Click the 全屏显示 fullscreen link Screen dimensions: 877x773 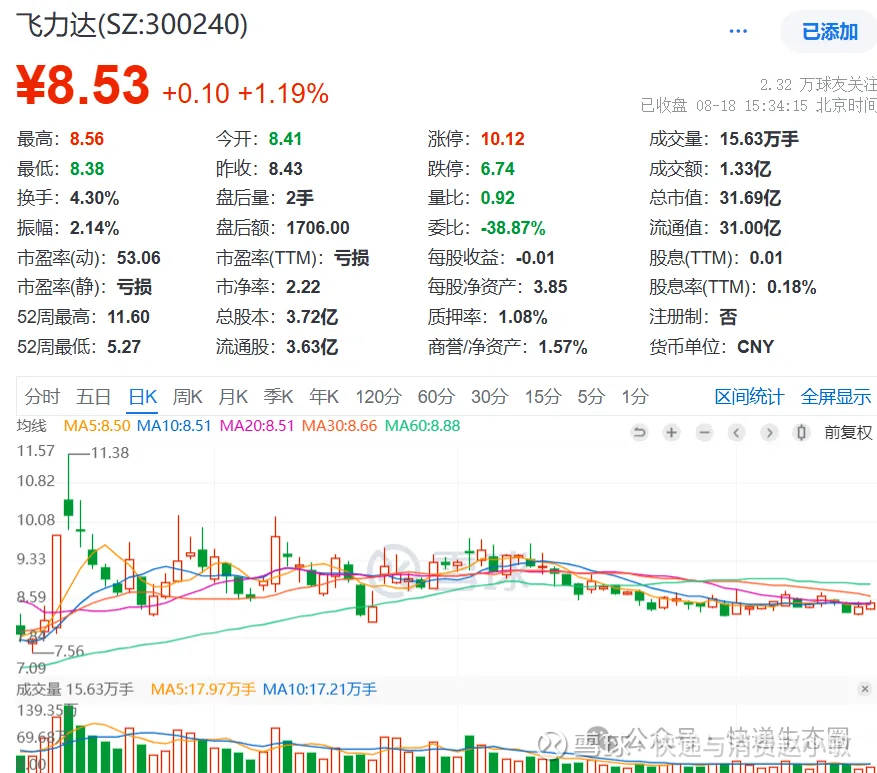[836, 397]
